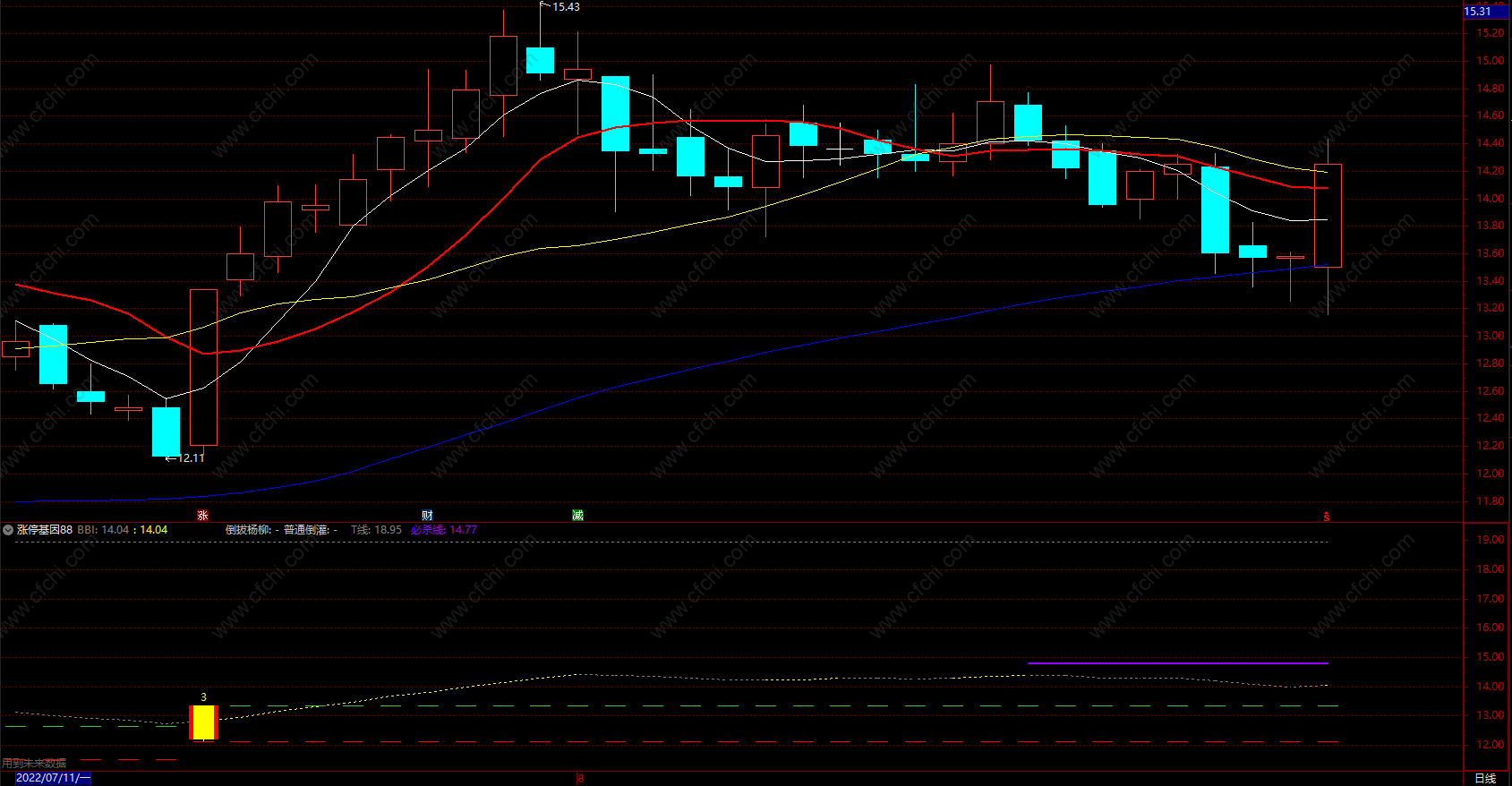Click the purple 必杀线: 14.77 label
This screenshot has height=786, width=1512.
tap(444, 530)
